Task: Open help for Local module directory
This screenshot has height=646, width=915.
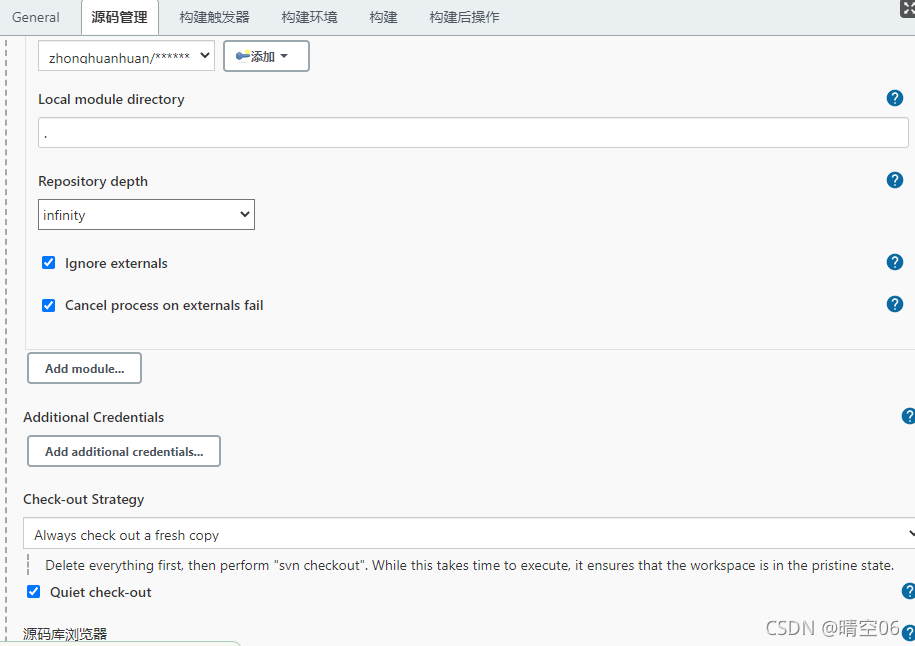Action: tap(895, 98)
